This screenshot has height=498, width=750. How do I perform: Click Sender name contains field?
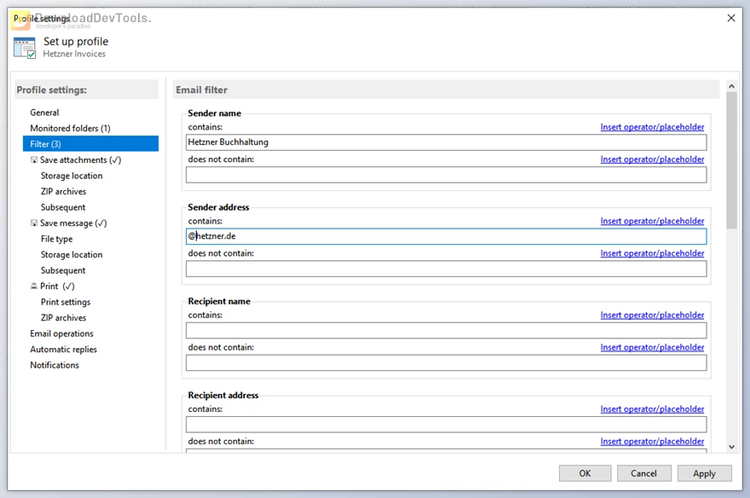(446, 142)
